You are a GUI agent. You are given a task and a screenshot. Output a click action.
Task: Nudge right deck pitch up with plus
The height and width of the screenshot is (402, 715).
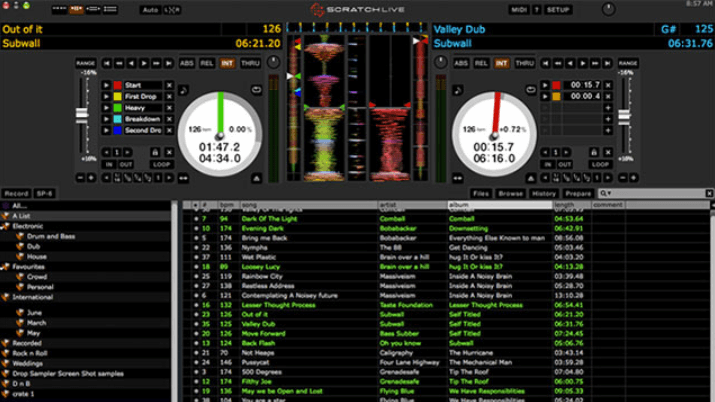(x=633, y=178)
